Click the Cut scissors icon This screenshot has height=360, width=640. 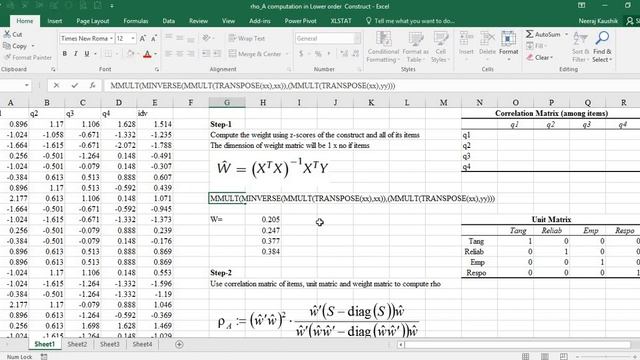(7, 34)
